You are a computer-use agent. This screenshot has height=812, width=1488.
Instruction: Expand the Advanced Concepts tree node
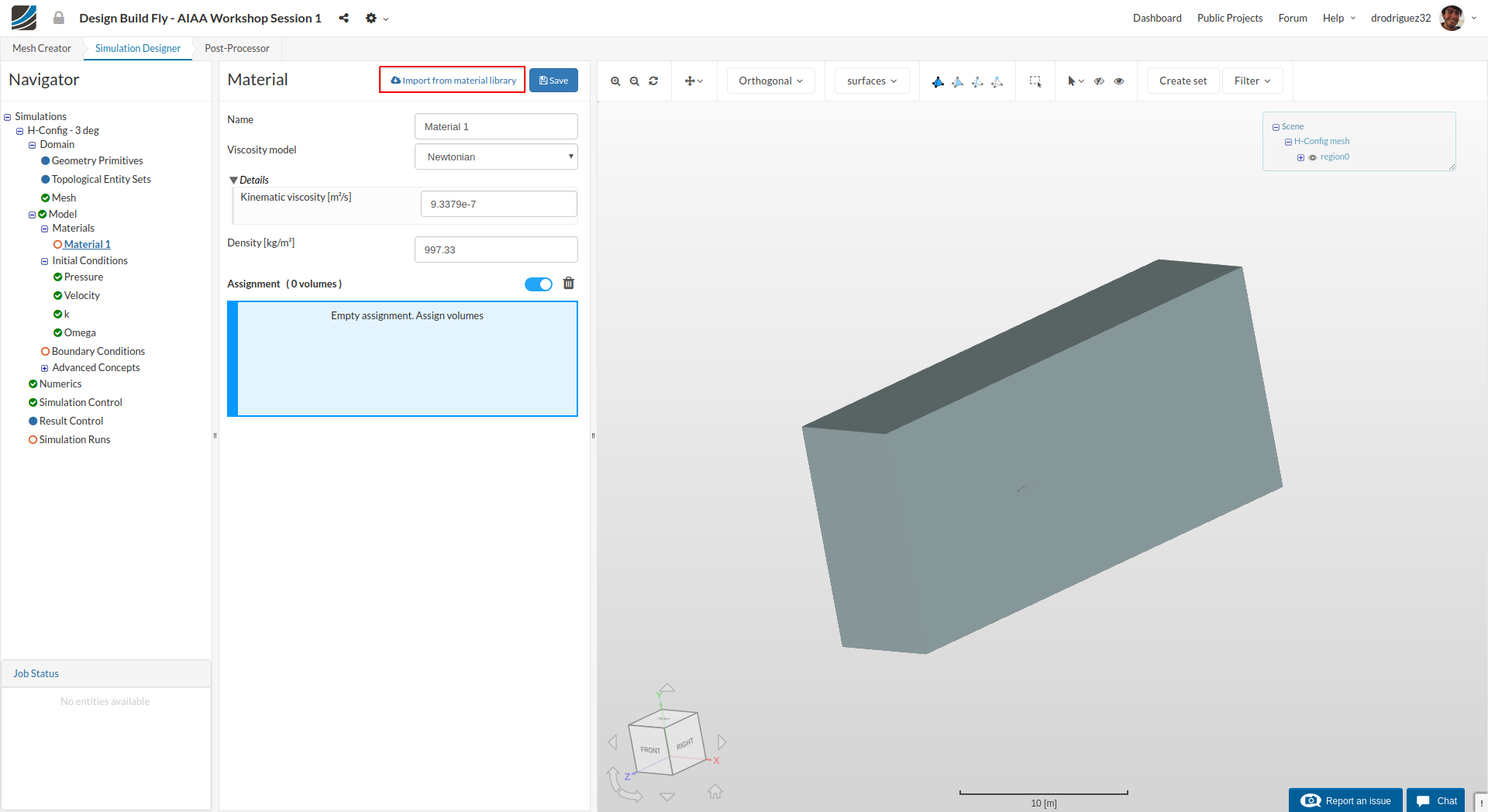coord(45,368)
